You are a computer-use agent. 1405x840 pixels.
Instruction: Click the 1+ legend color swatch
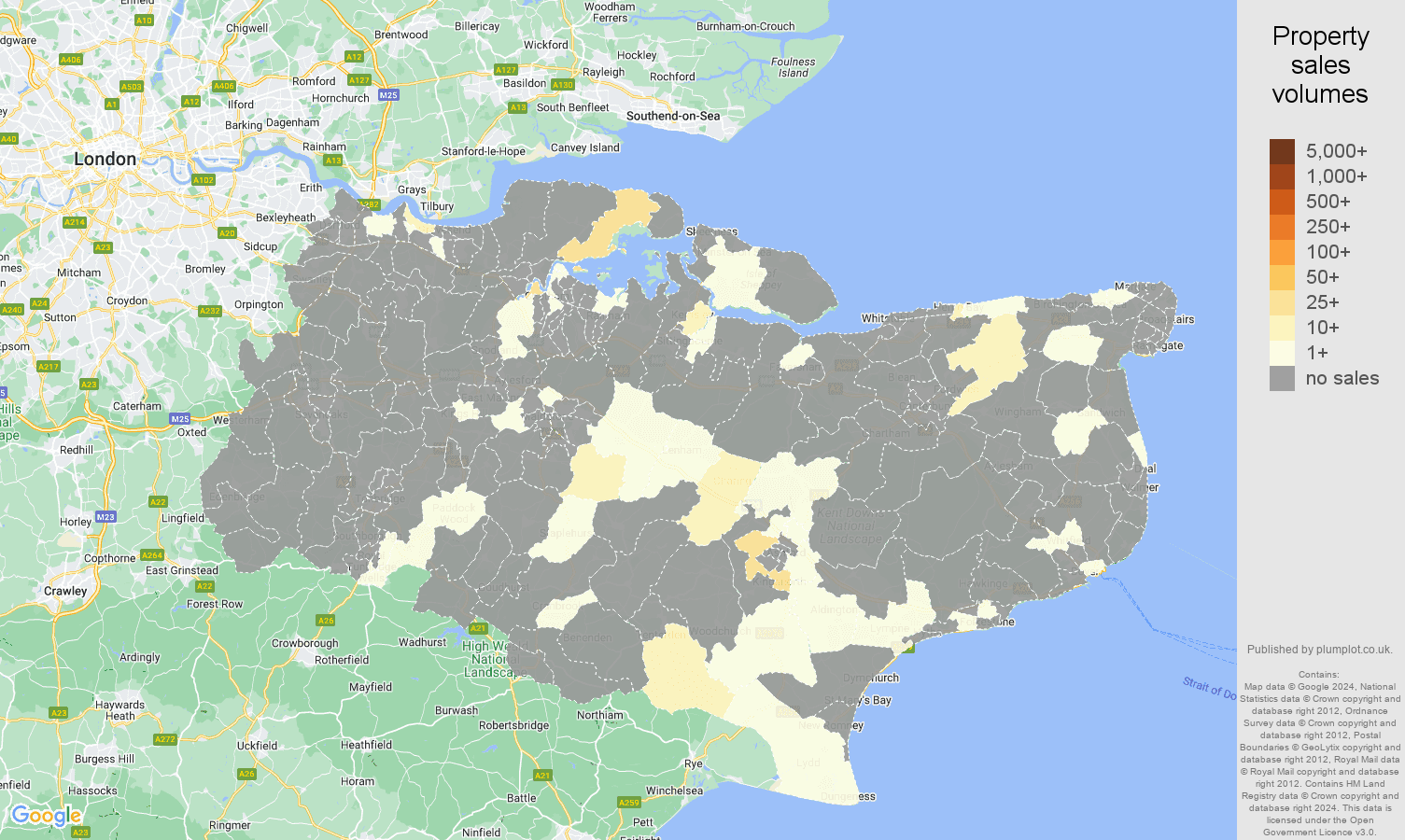pyautogui.click(x=1282, y=353)
